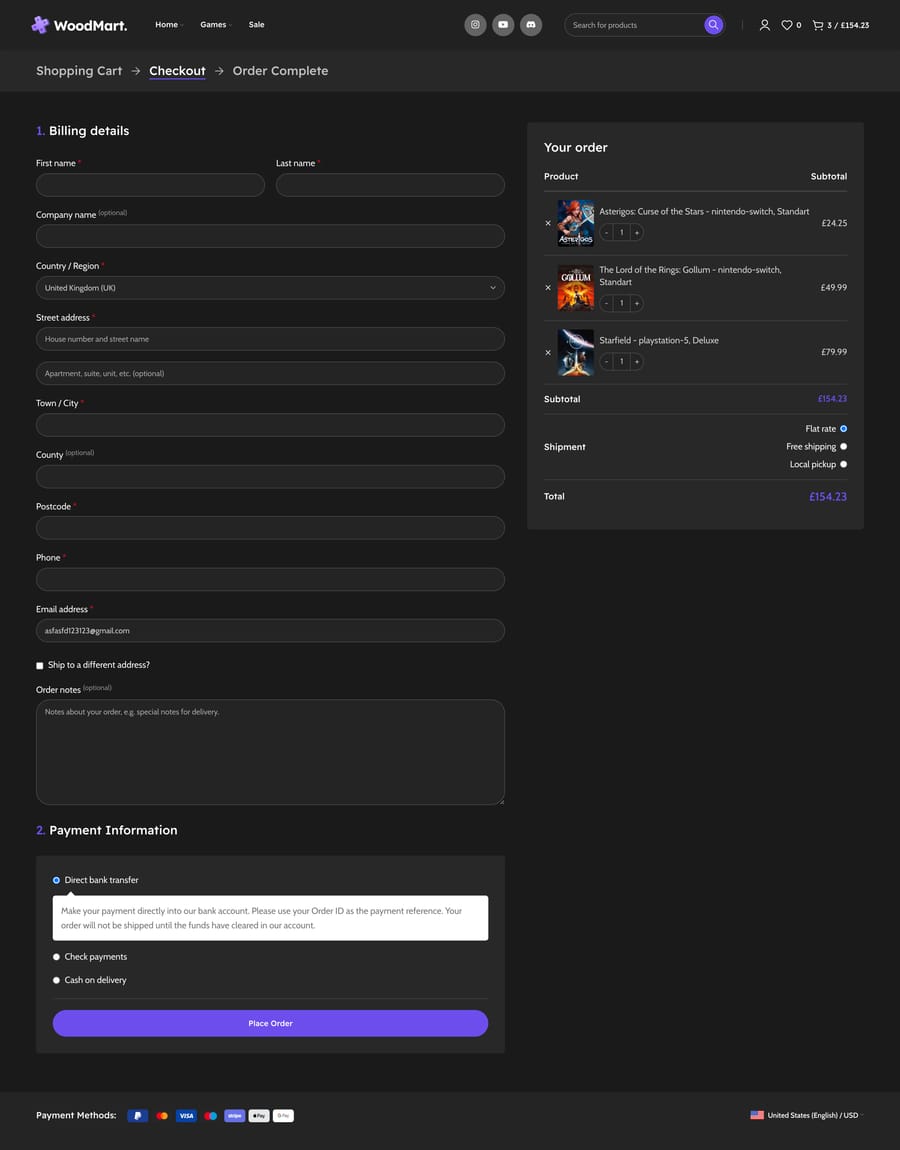Increase Gollum quantity

[x=637, y=303]
